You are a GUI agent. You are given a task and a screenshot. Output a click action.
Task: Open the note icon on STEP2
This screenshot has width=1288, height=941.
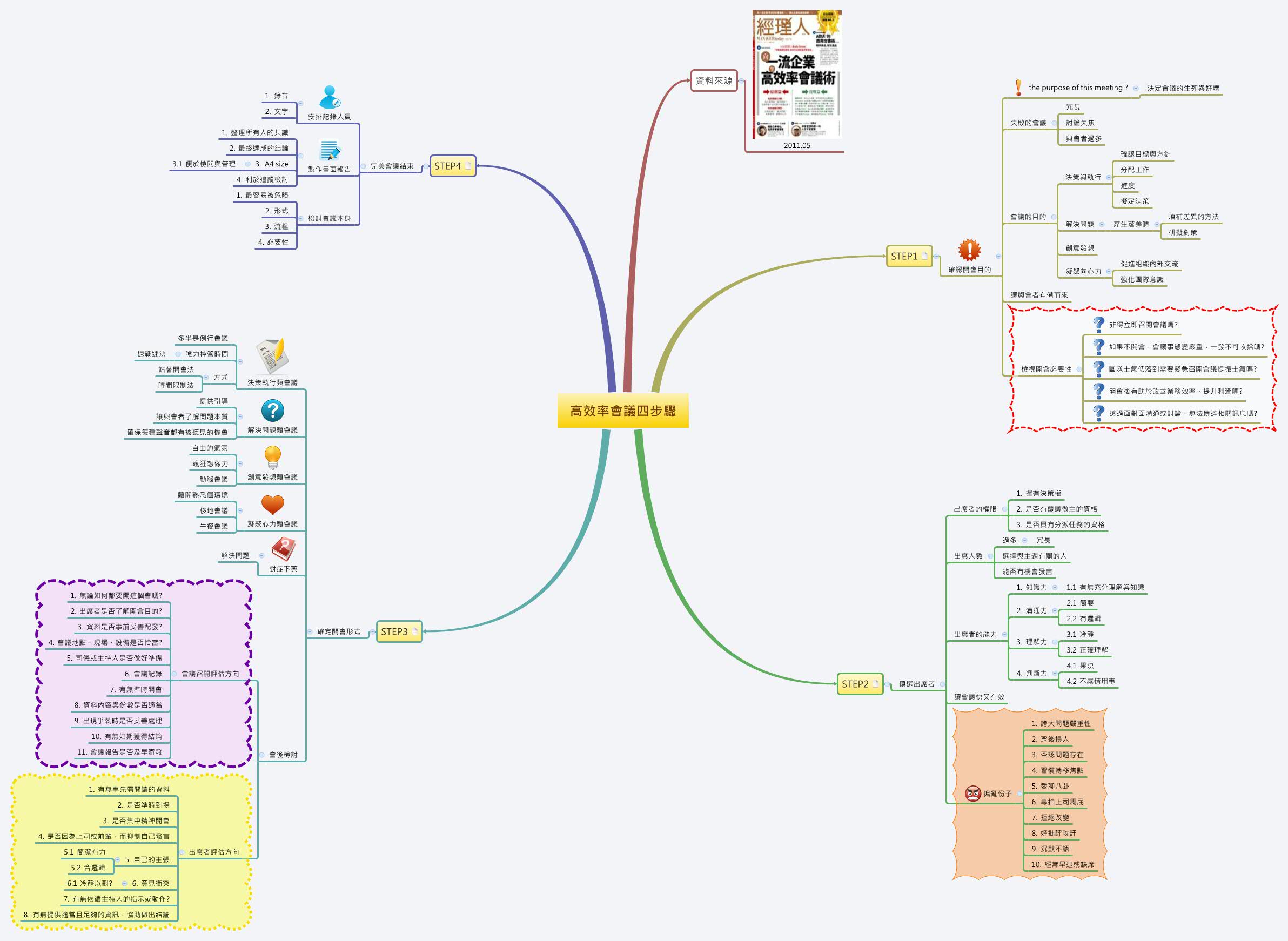(x=876, y=683)
